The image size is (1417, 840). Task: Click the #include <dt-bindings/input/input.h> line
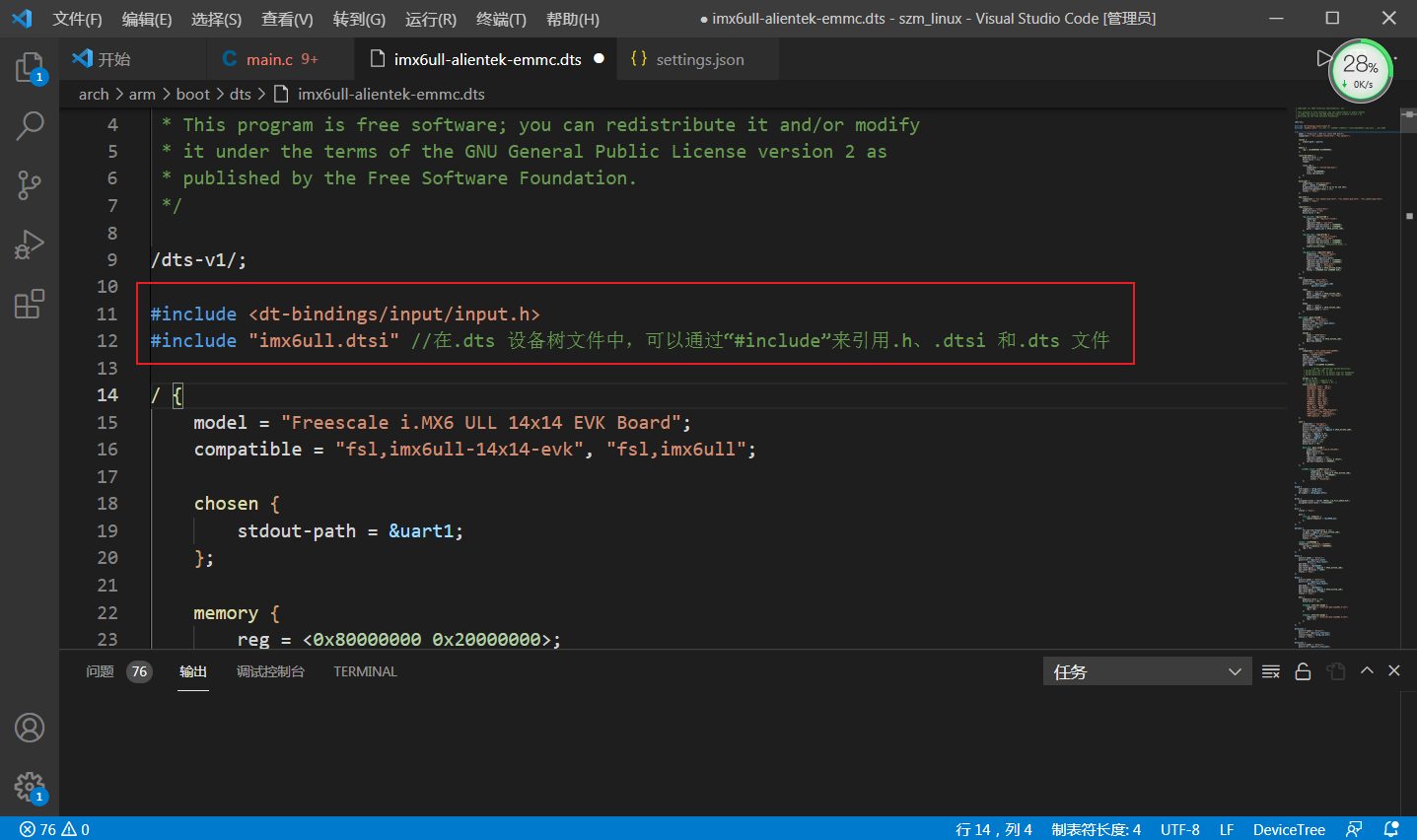coord(345,314)
